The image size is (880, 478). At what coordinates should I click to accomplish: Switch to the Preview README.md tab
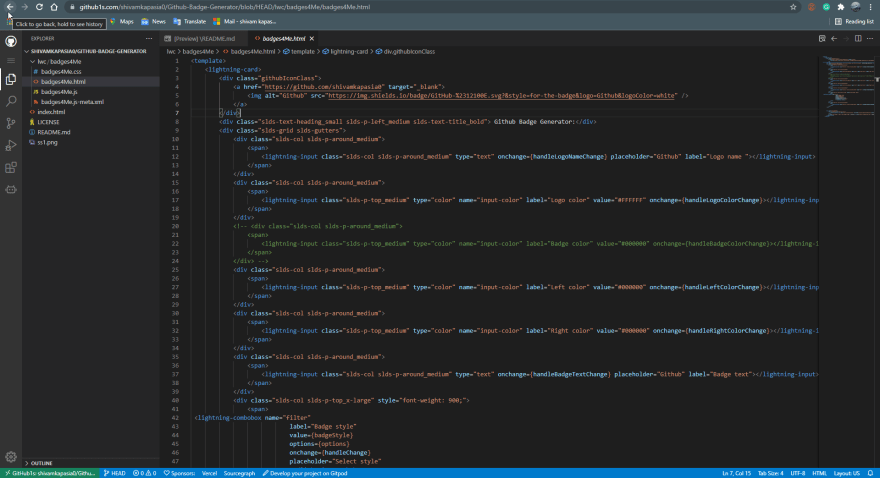click(x=204, y=39)
